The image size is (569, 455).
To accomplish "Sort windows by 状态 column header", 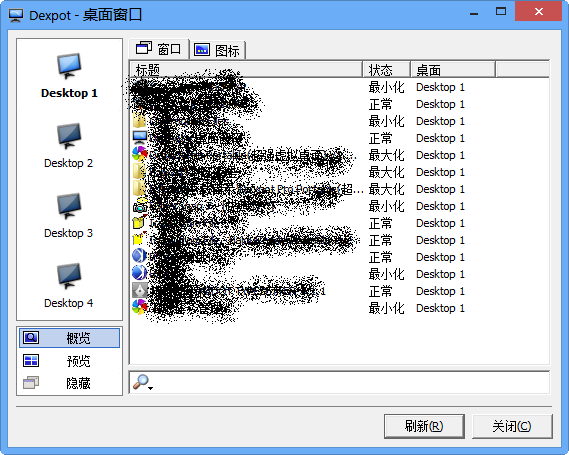I will [387, 69].
